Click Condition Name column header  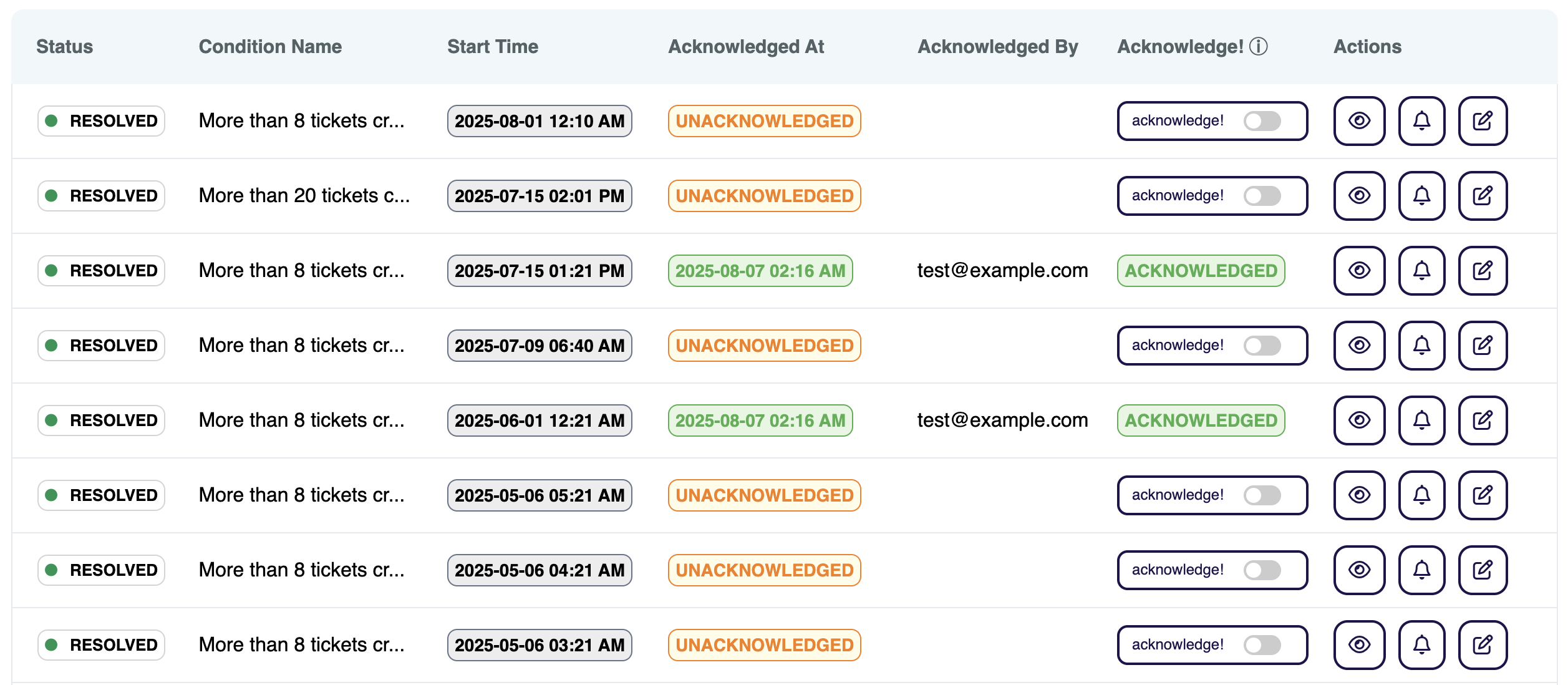pyautogui.click(x=269, y=47)
